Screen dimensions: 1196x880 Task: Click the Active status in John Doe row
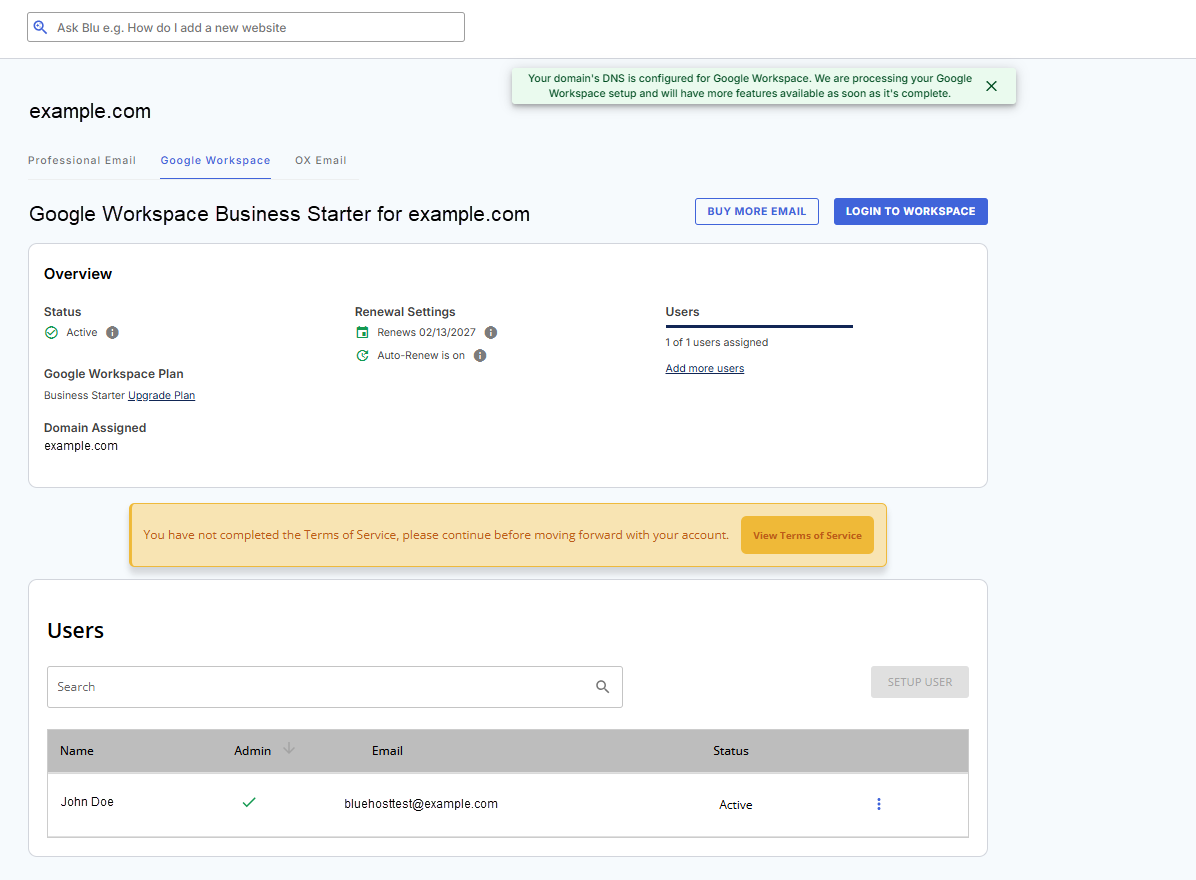[x=735, y=805]
